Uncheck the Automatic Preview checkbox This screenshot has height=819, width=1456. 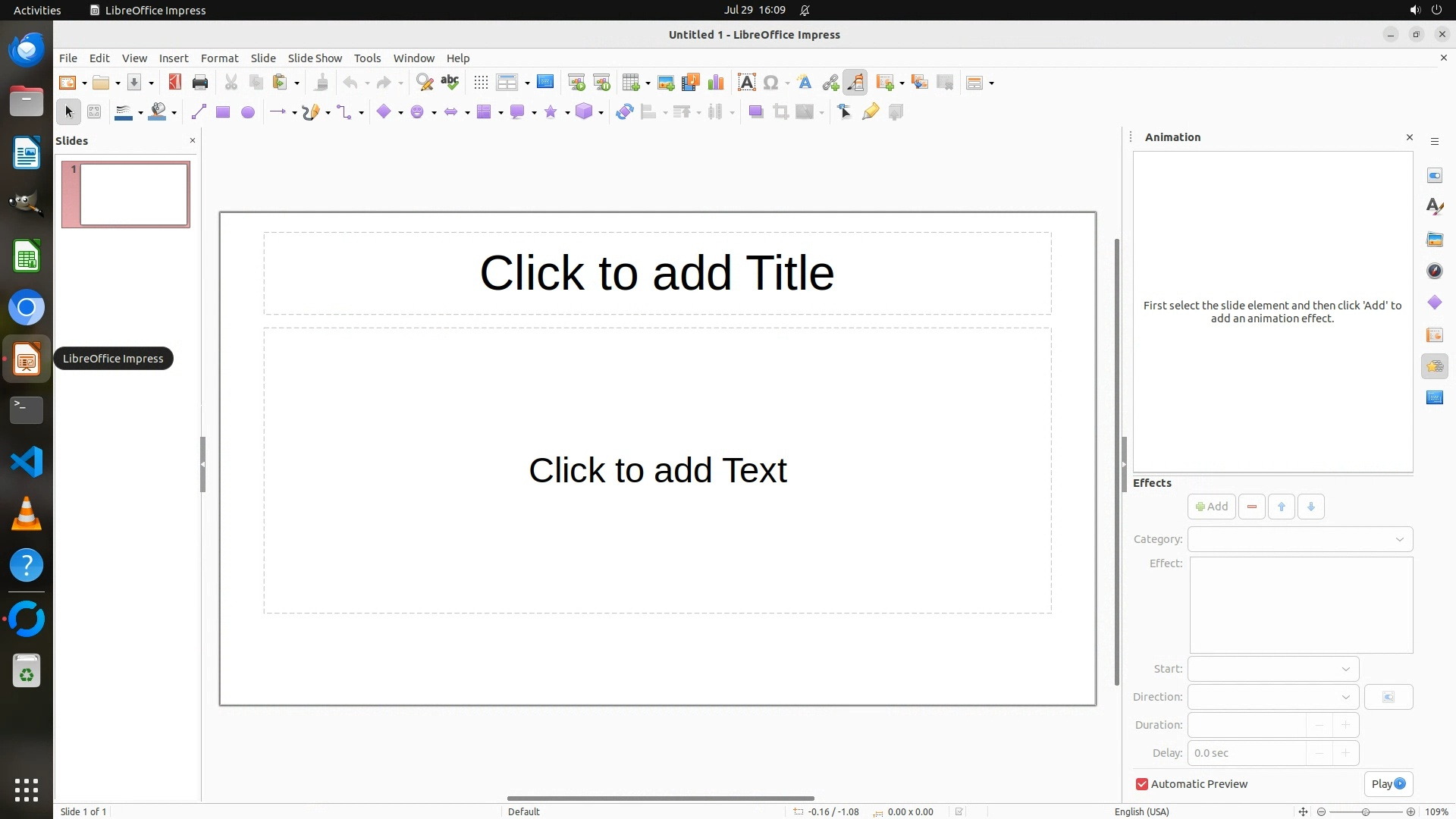tap(1142, 784)
